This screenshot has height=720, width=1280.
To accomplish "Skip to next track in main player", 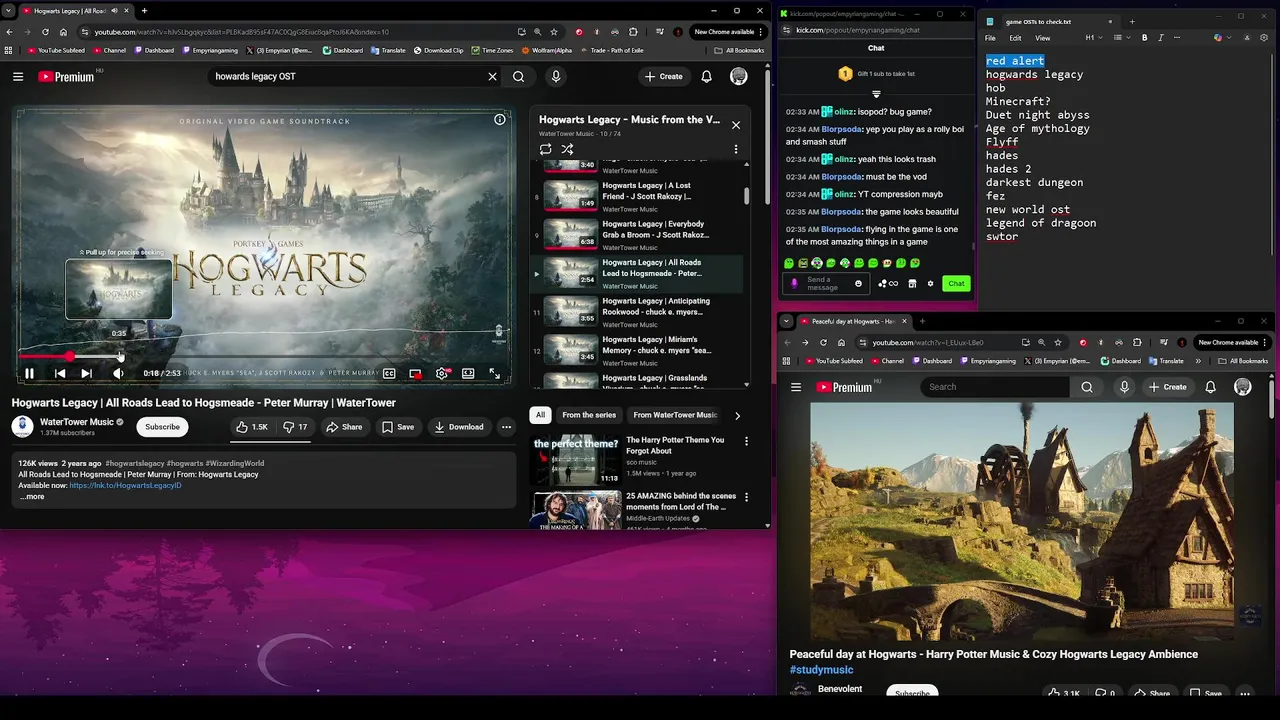I will (x=86, y=373).
